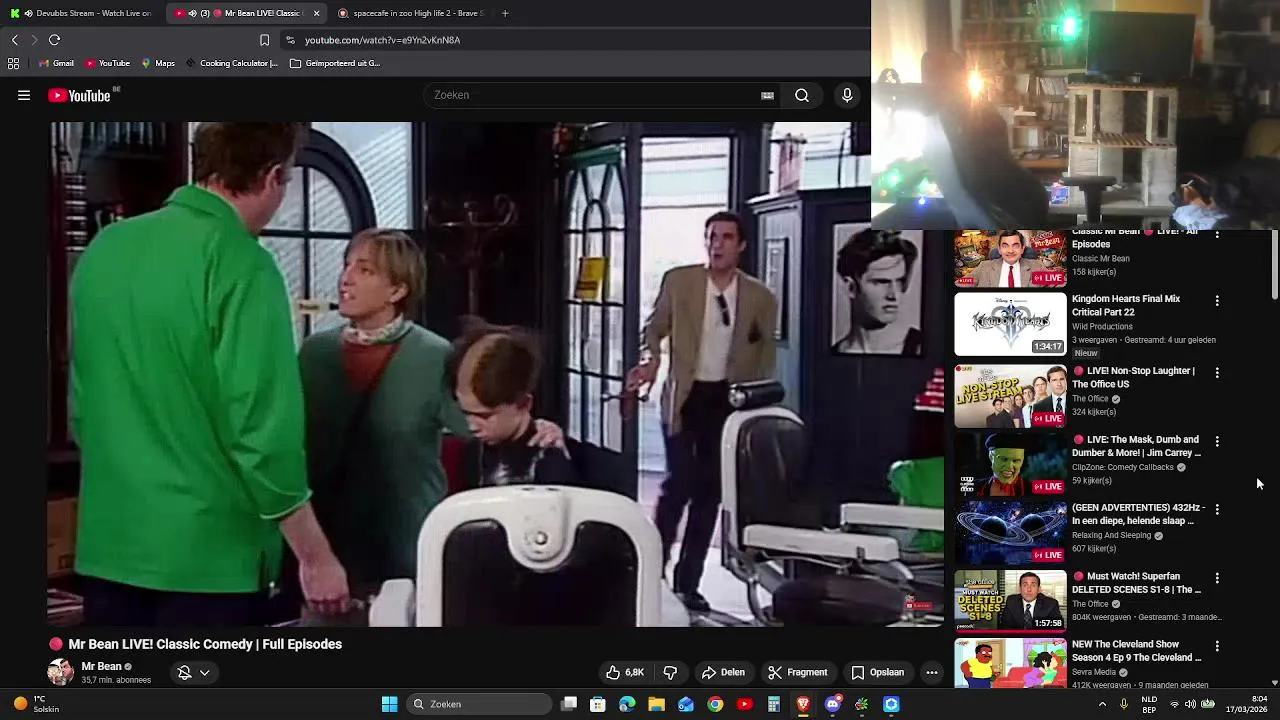Save video with Opslaan button
This screenshot has width=1280, height=720.
(x=877, y=673)
